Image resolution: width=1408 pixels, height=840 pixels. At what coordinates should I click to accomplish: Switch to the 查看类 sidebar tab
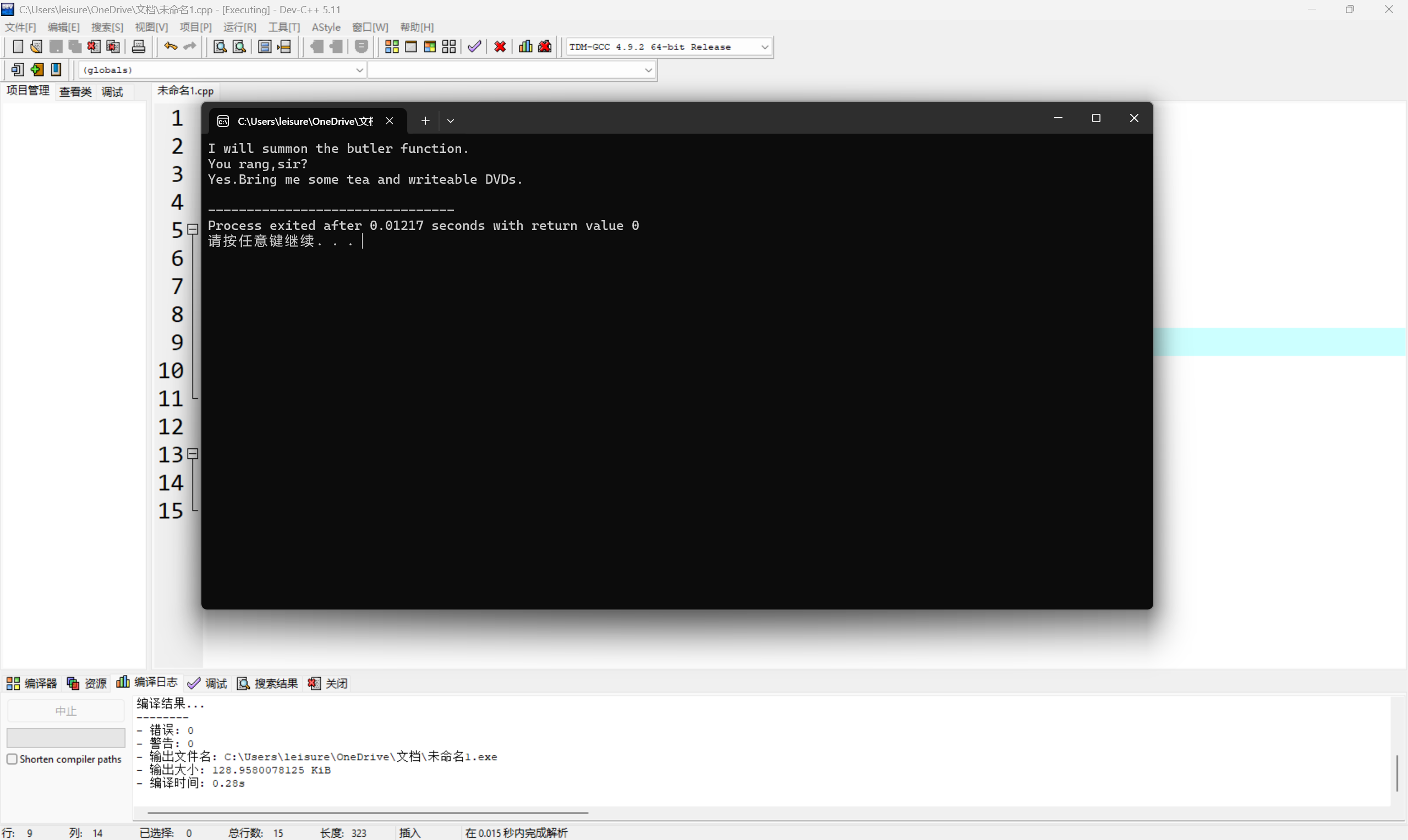click(75, 91)
